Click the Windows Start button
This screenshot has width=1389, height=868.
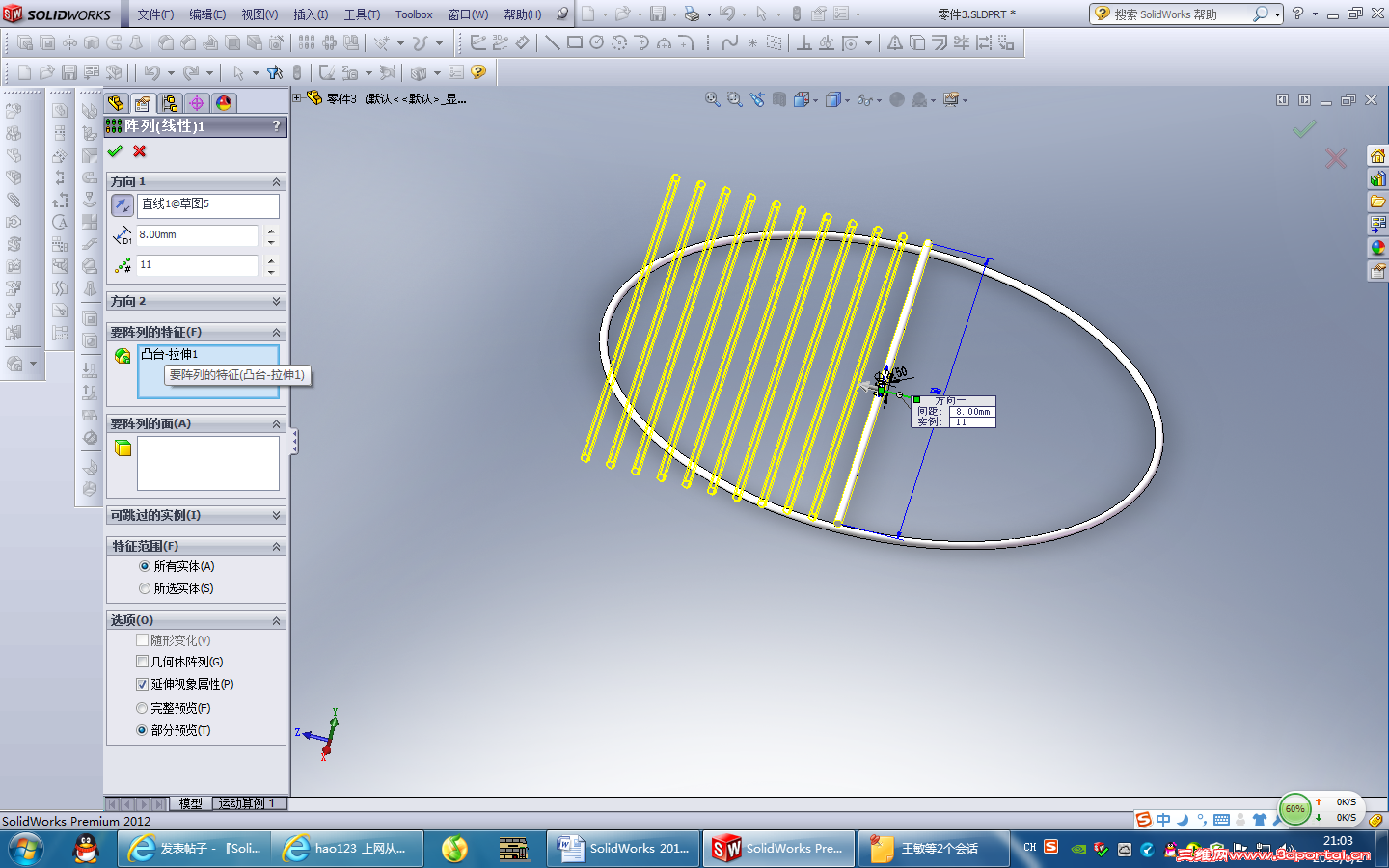[26, 849]
